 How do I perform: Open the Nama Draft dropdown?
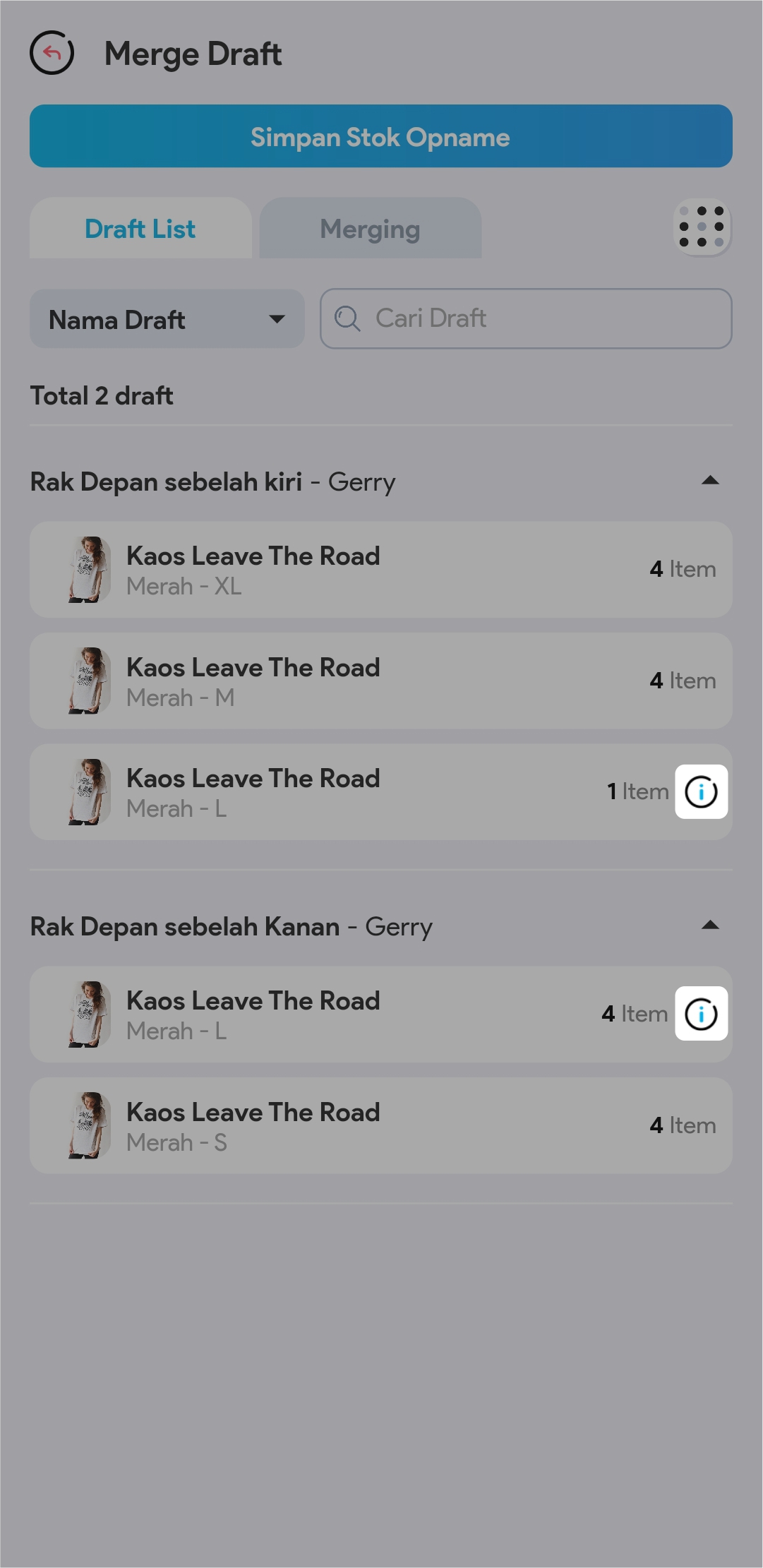[x=167, y=319]
